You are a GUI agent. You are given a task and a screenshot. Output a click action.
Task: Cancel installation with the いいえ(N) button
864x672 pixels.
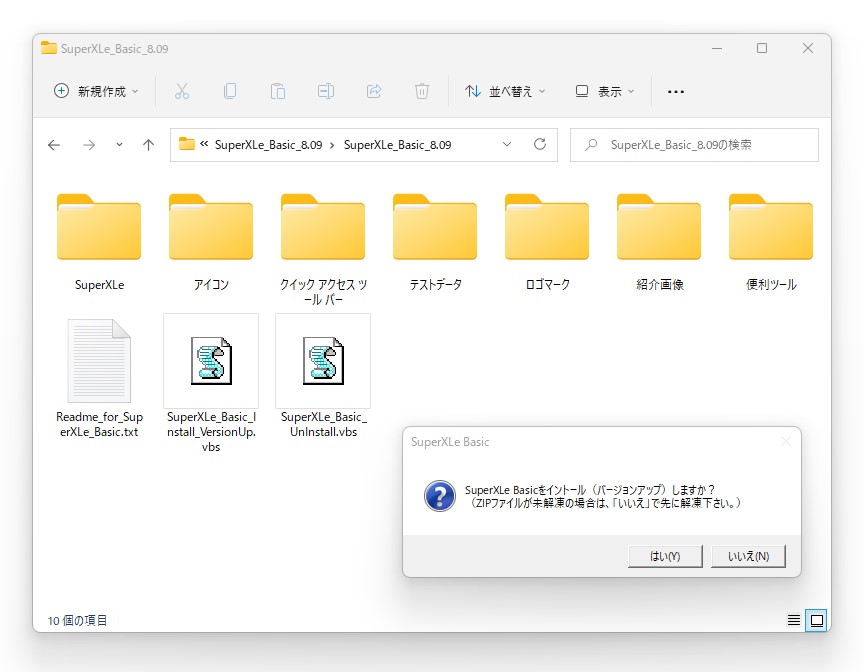(x=748, y=555)
